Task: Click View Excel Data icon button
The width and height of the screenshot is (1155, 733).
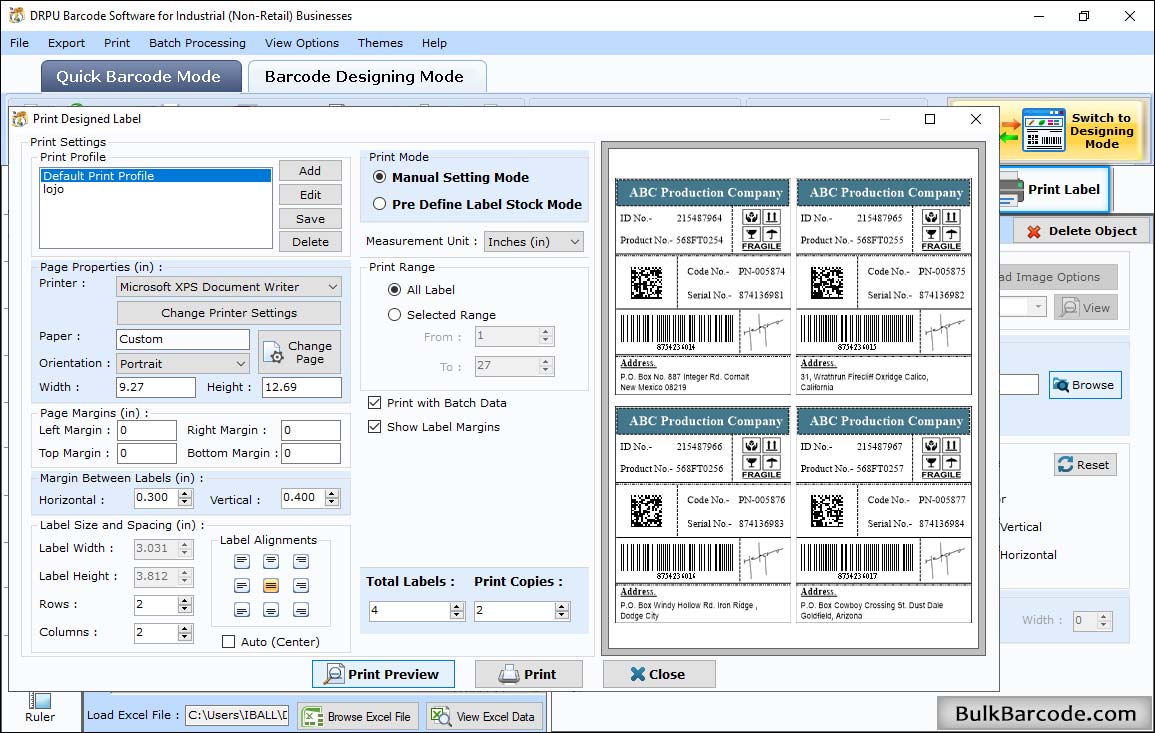Action: coord(485,716)
